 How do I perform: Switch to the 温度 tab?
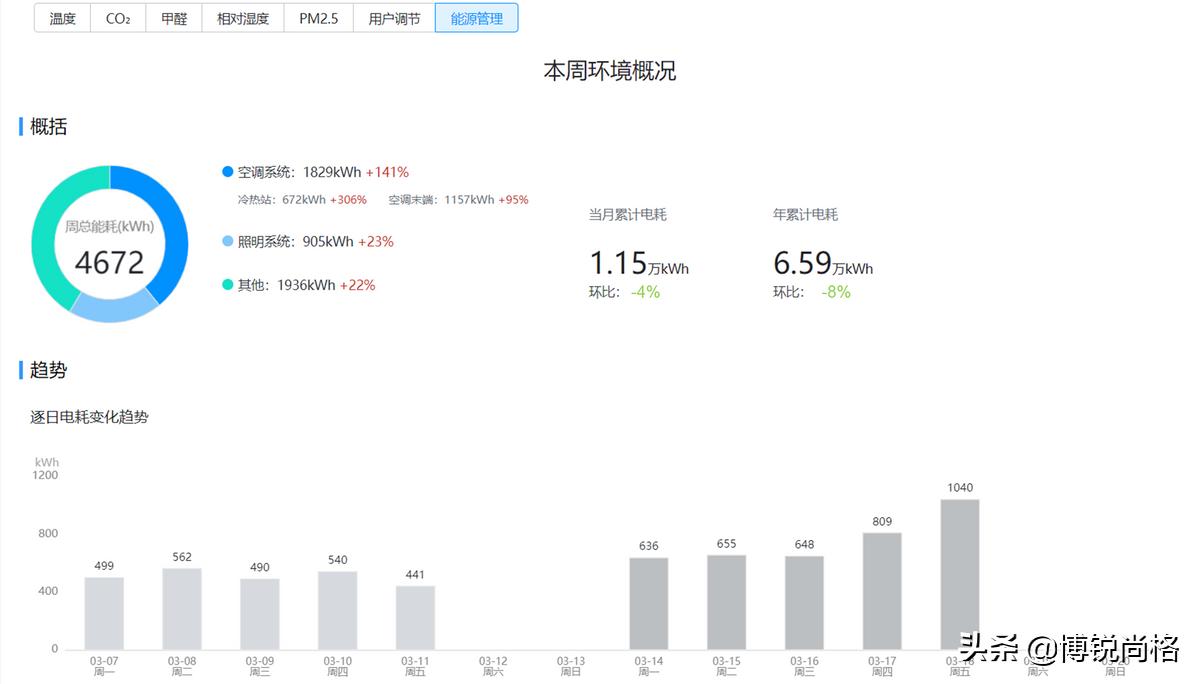tap(62, 17)
